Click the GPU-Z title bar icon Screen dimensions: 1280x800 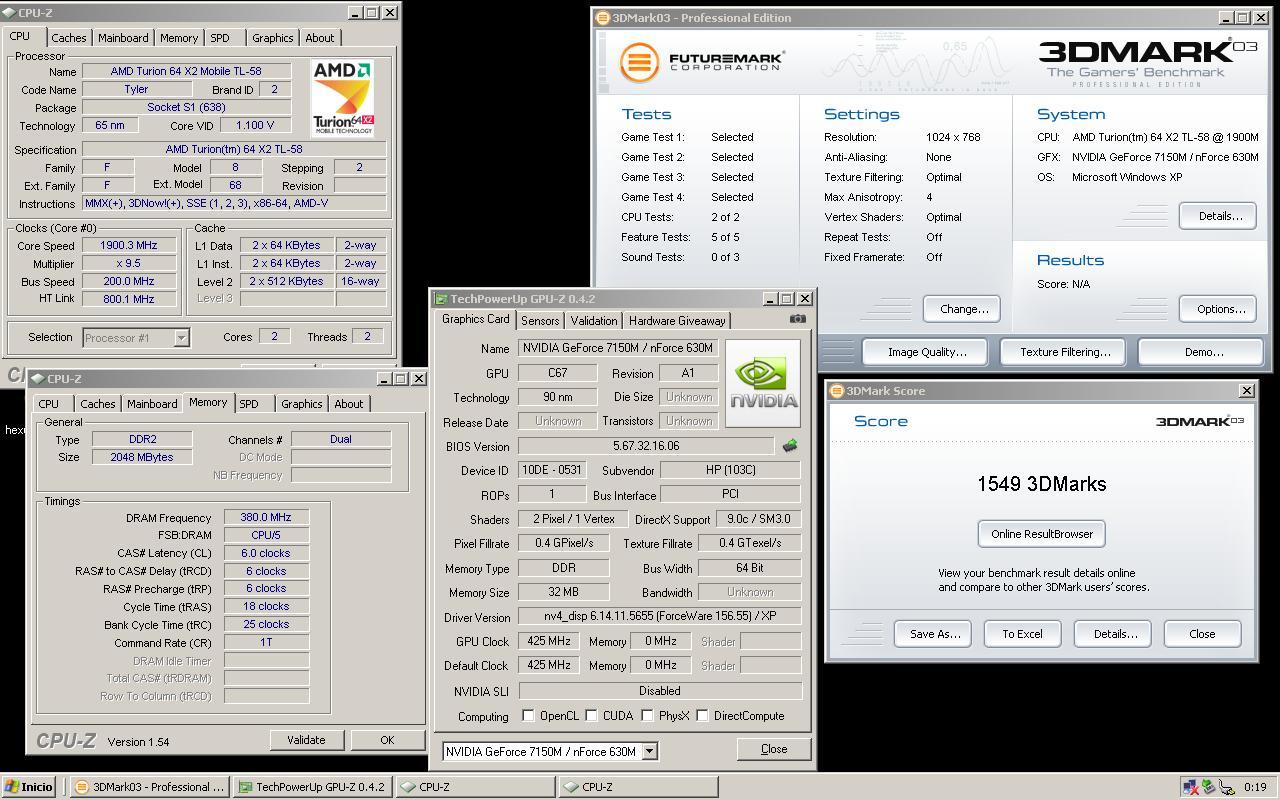coord(441,299)
